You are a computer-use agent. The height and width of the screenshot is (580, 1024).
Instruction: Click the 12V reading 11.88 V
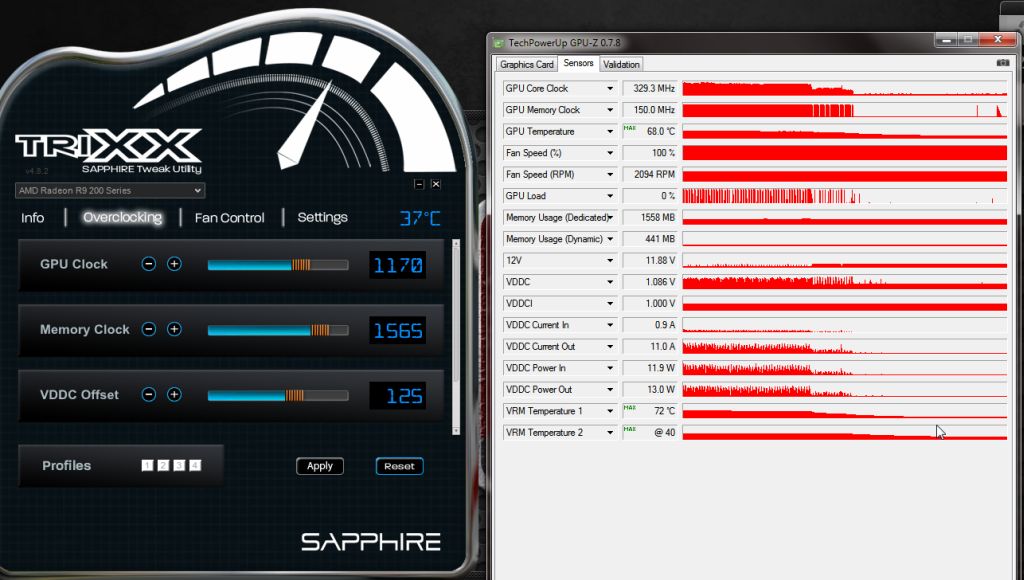(650, 261)
